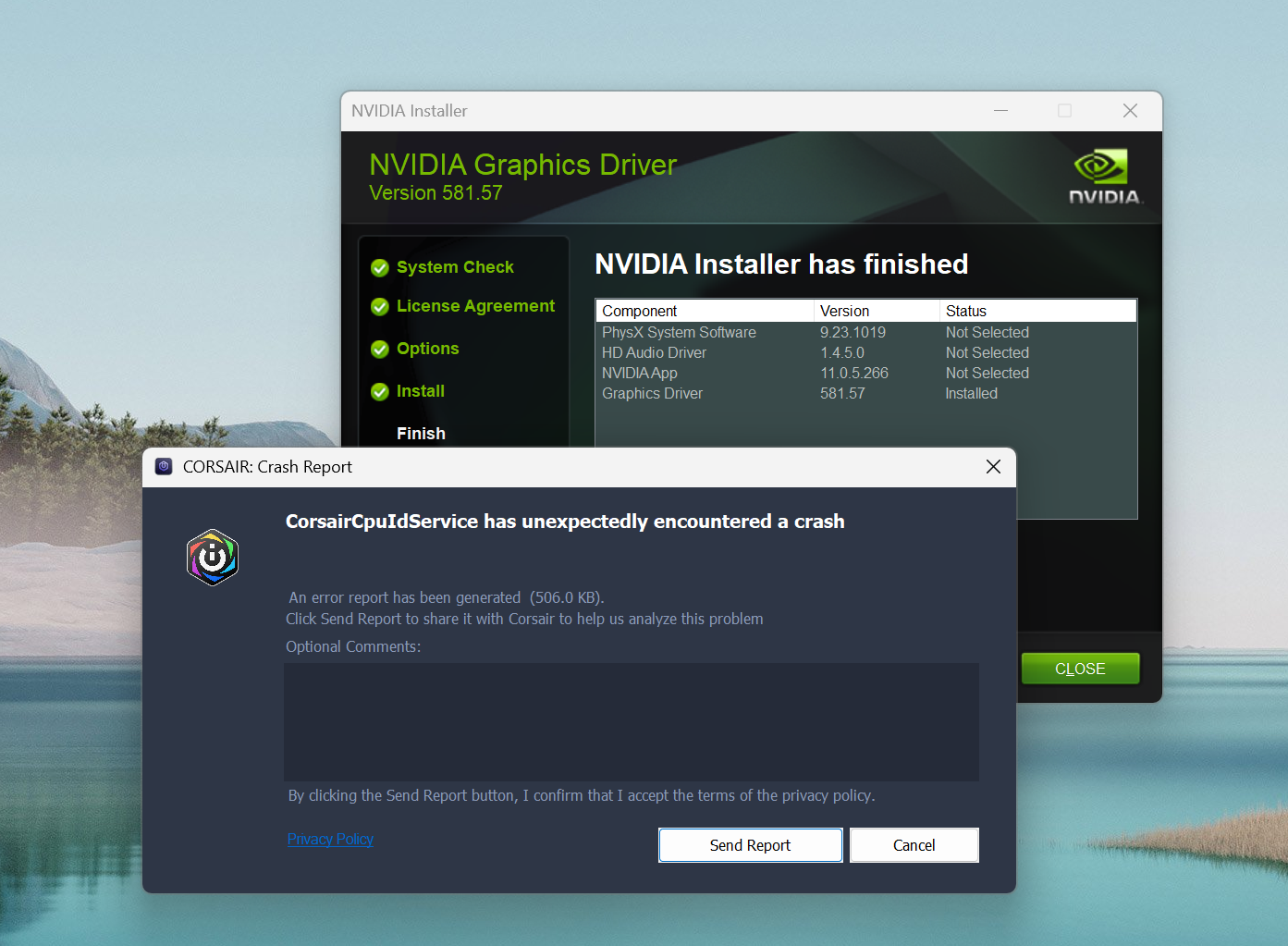1288x946 pixels.
Task: Select the HD Audio Driver row
Action: pyautogui.click(x=865, y=352)
